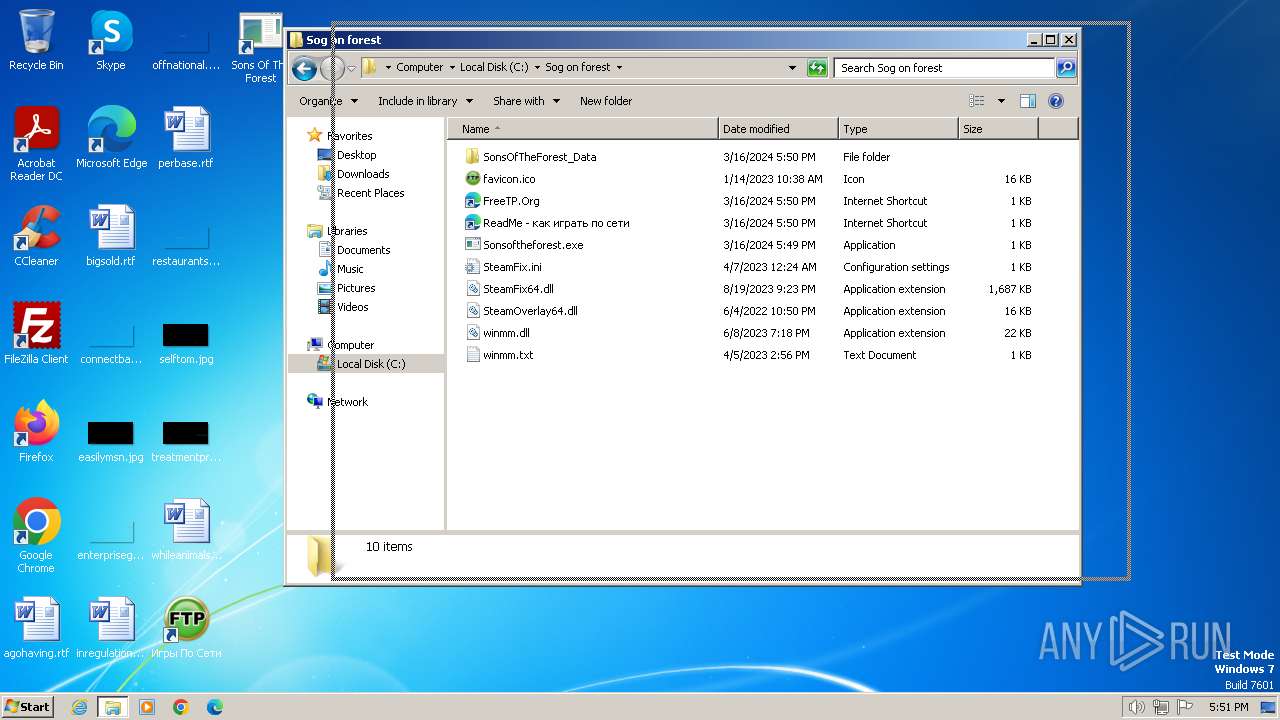1280x720 pixels.
Task: Sort files by Name column
Action: tap(582, 129)
